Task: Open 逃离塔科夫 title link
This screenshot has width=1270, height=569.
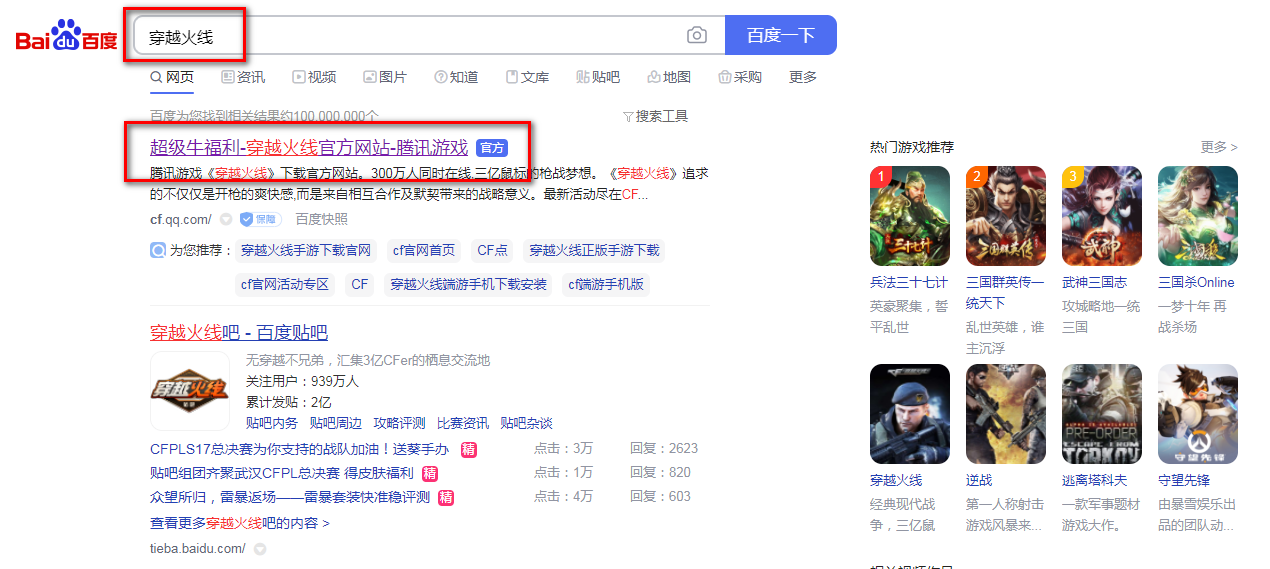Action: pos(1094,480)
